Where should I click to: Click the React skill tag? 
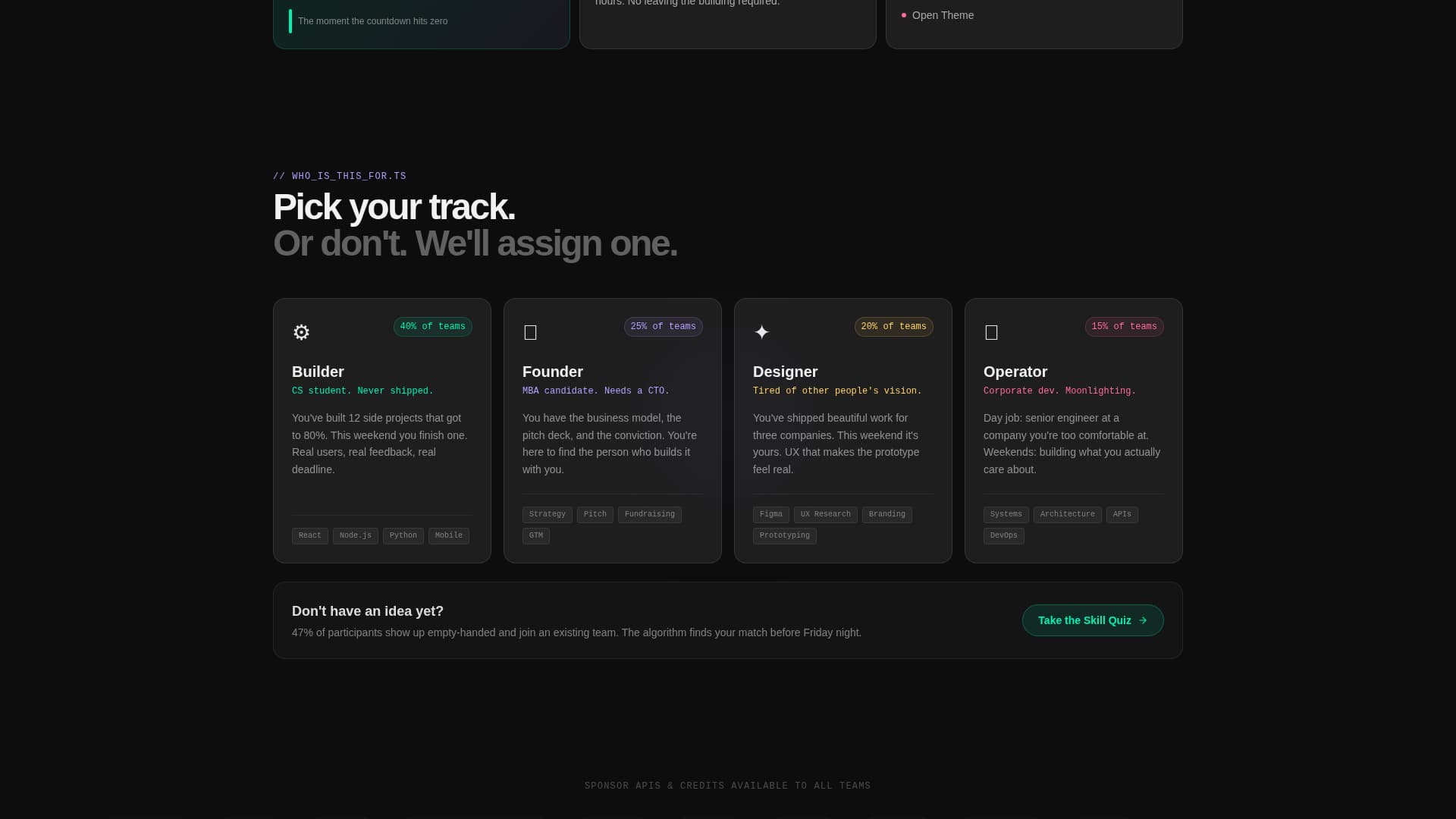[310, 536]
